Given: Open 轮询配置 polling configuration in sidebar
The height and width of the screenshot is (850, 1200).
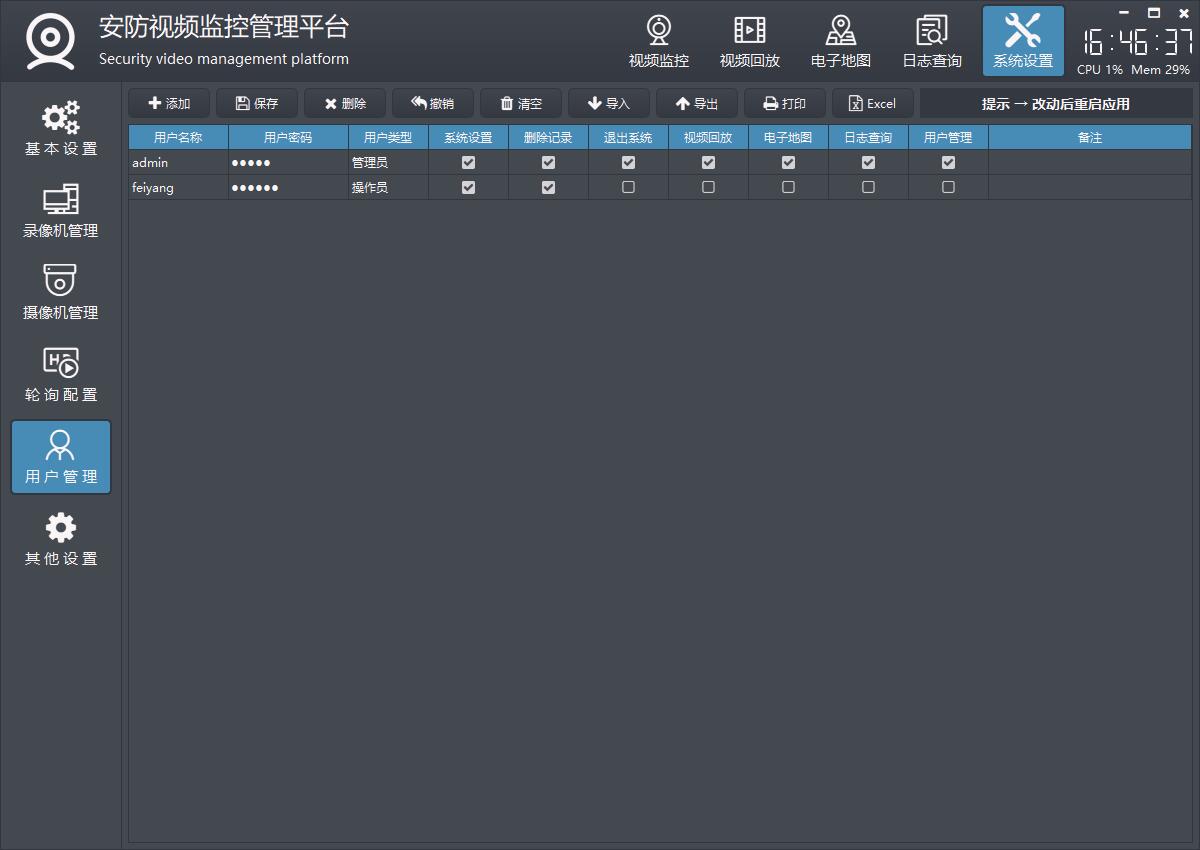Looking at the screenshot, I should 61,375.
